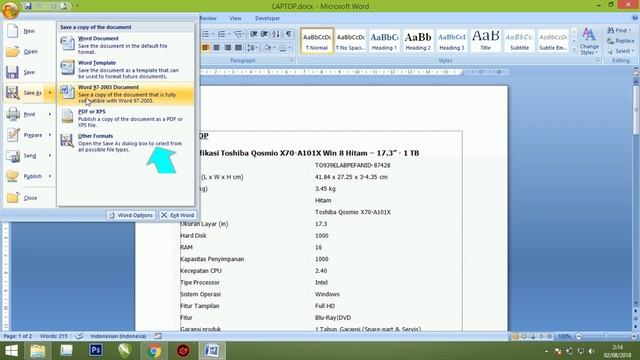
Task: Open Other Formats save dialog
Action: (x=125, y=143)
